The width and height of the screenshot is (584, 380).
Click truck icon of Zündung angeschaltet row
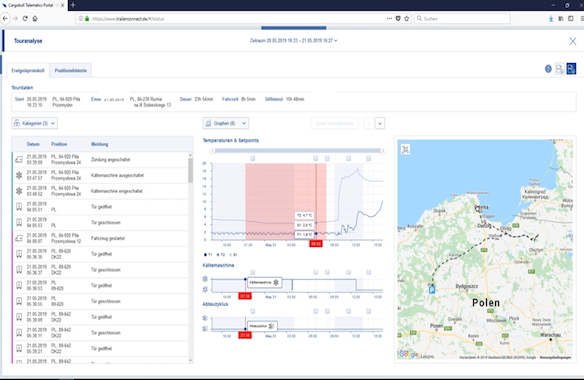[x=19, y=159]
